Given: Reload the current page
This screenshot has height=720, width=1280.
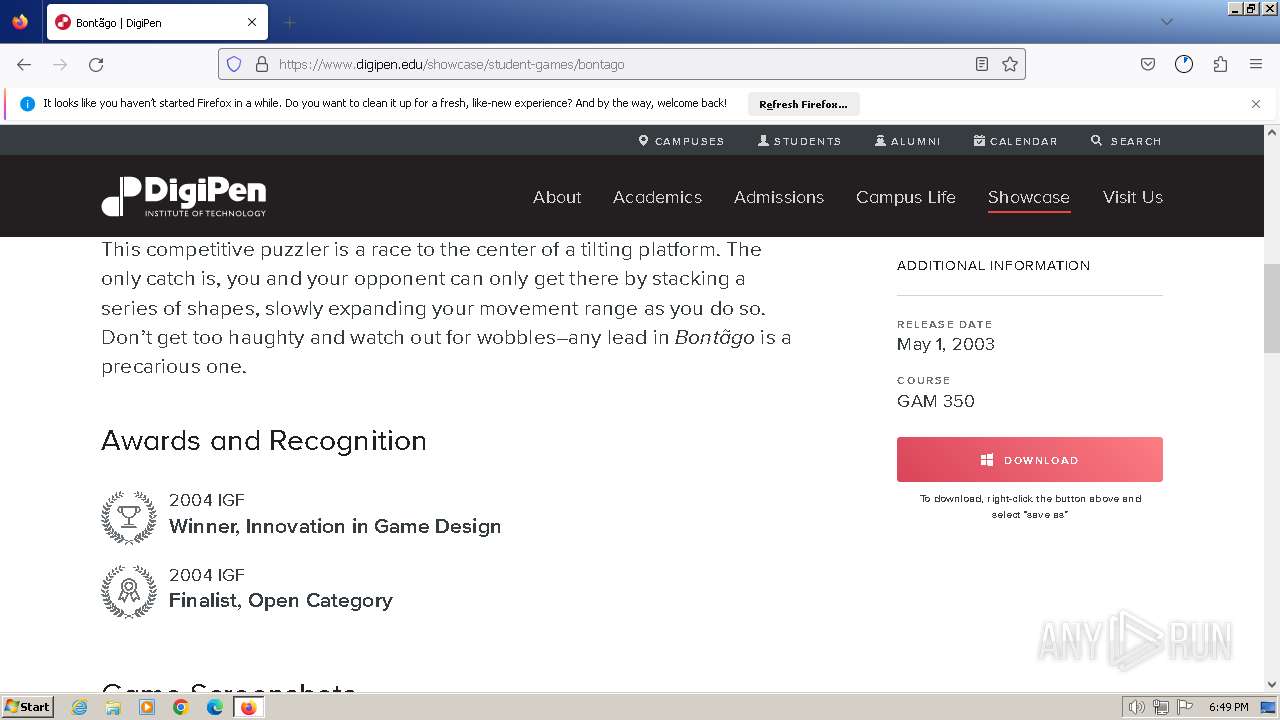Looking at the screenshot, I should click(x=96, y=64).
